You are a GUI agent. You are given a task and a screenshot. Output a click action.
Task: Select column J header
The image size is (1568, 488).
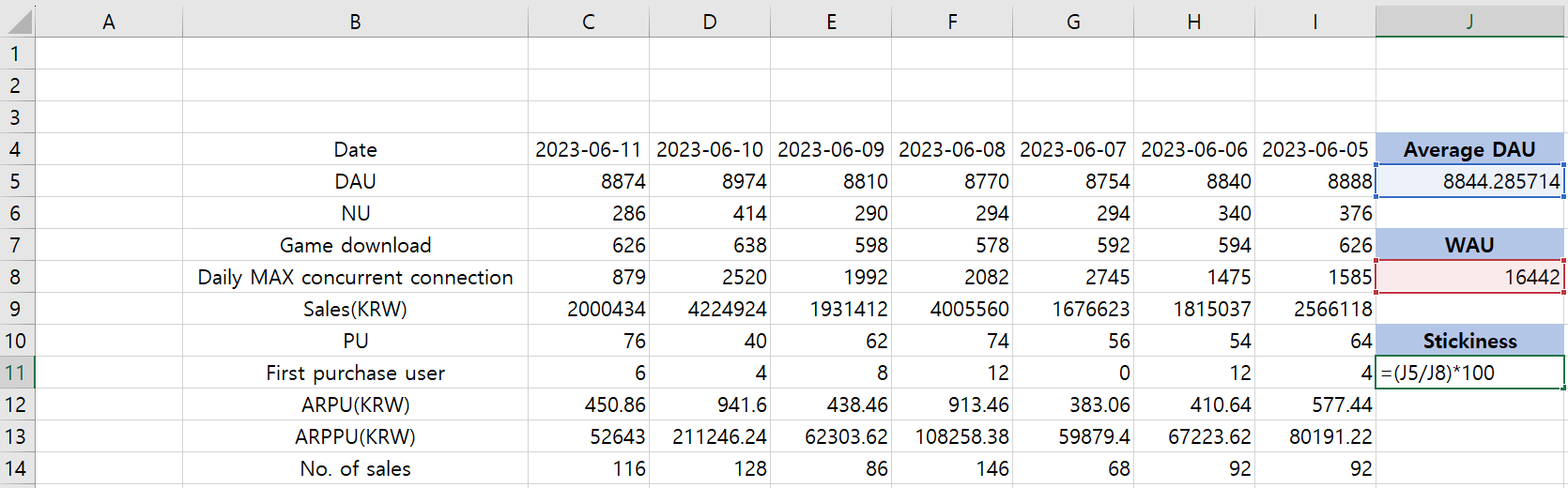coord(1470,22)
